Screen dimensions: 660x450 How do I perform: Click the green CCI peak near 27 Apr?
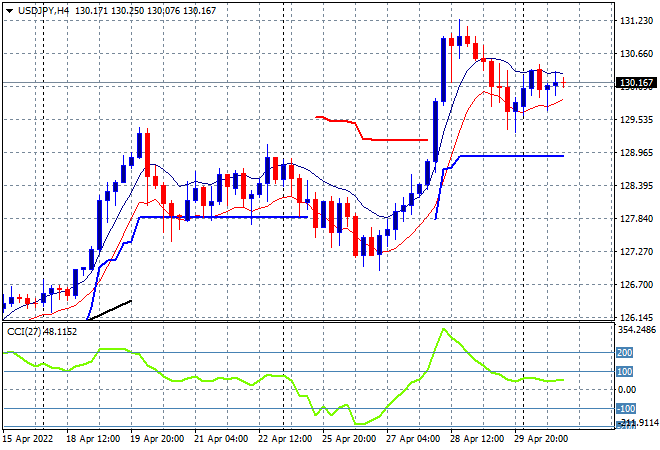click(x=443, y=329)
